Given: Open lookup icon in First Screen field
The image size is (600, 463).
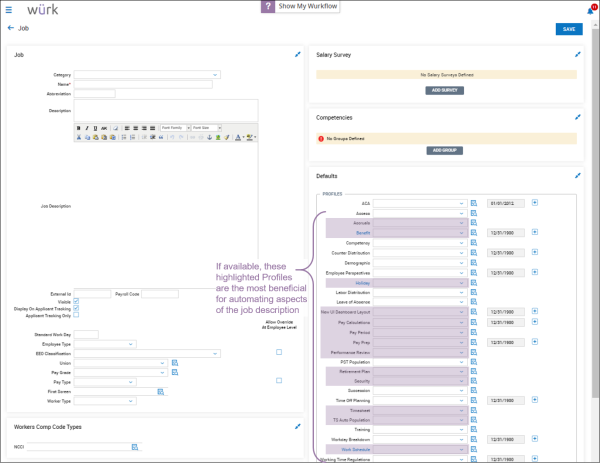Looking at the screenshot, I should pyautogui.click(x=160, y=391).
